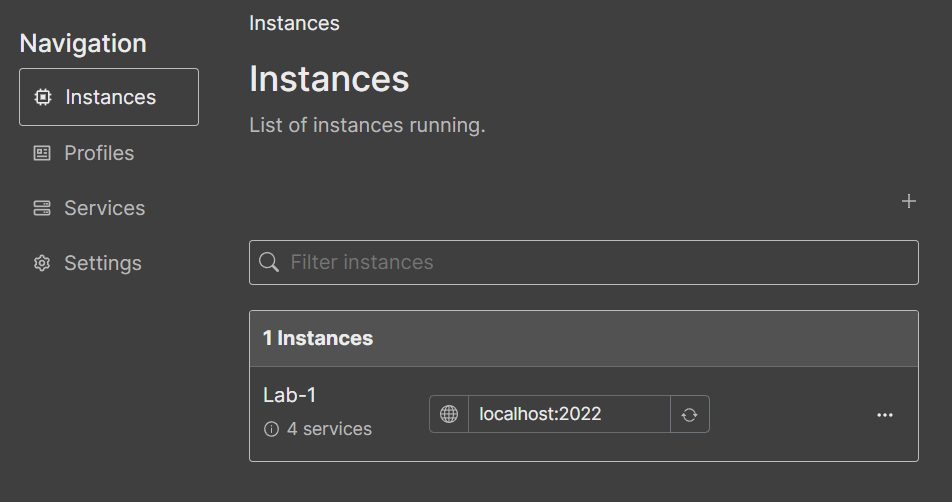The height and width of the screenshot is (502, 952).
Task: Open the three-dot menu for Lab-1
Action: coord(884,414)
